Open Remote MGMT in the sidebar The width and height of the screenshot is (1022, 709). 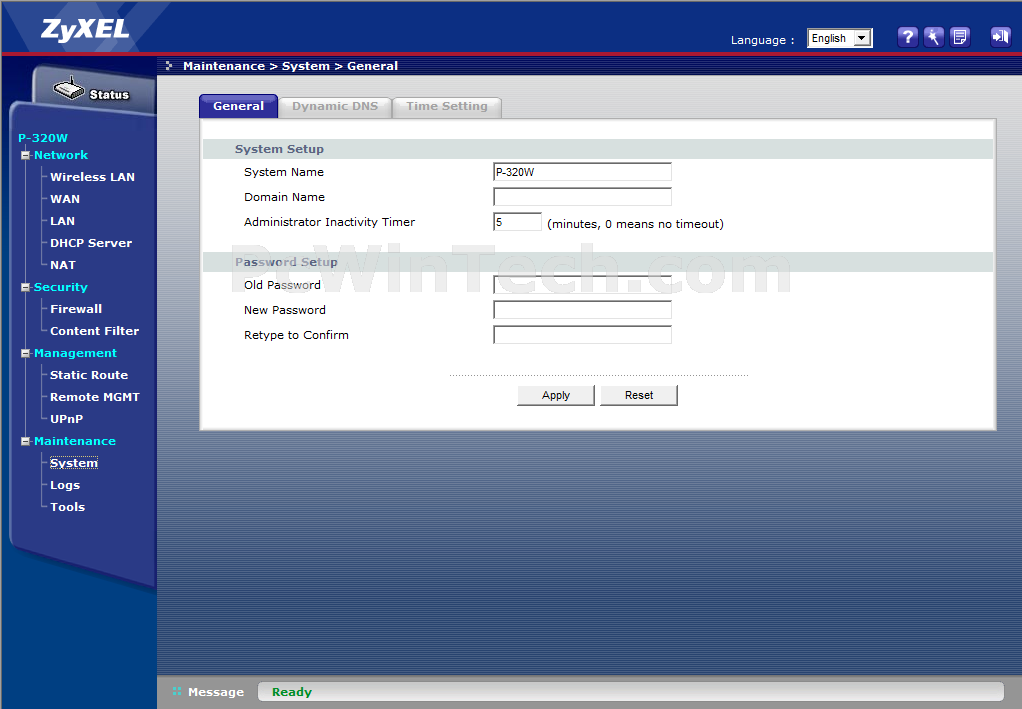[95, 398]
